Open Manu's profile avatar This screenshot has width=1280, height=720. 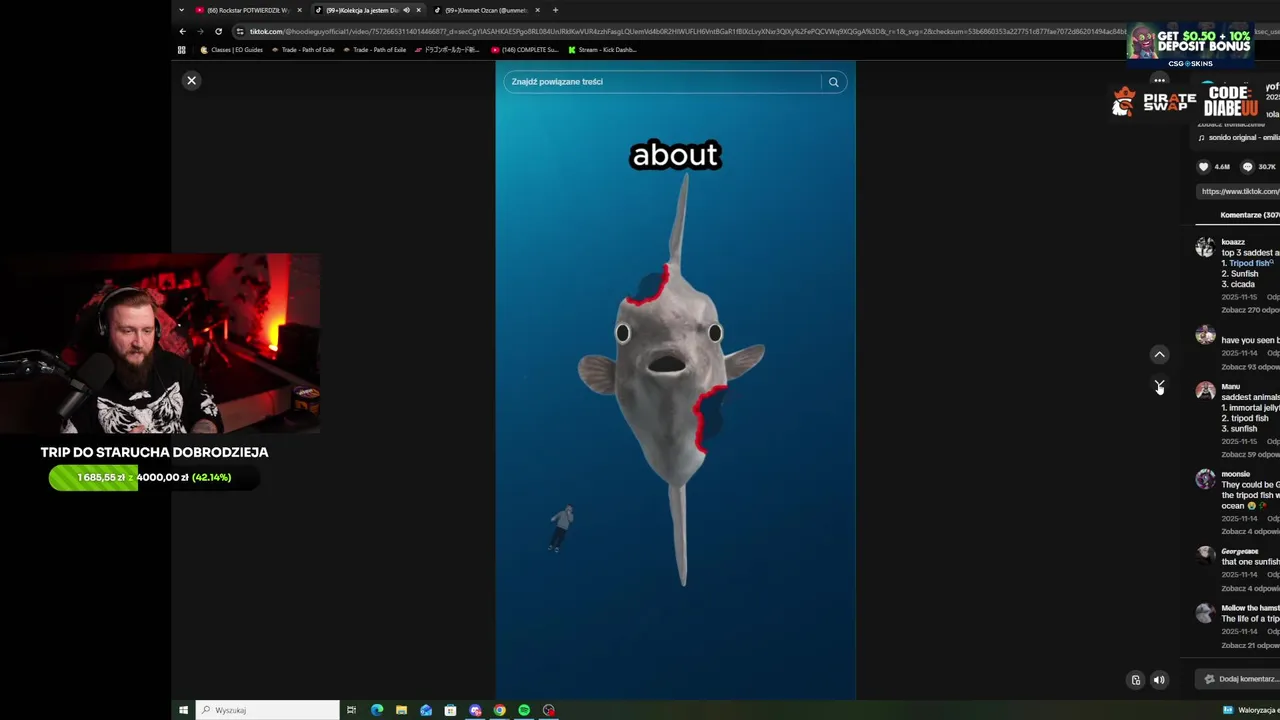pyautogui.click(x=1205, y=391)
